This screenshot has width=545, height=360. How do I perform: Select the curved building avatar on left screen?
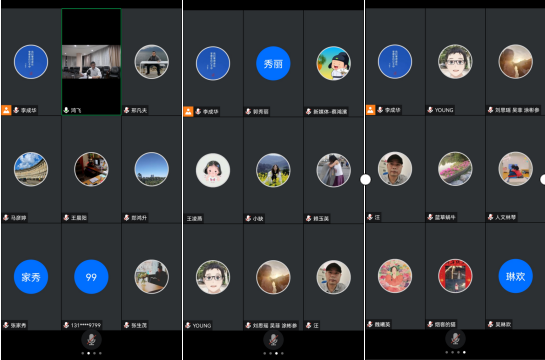pyautogui.click(x=31, y=169)
